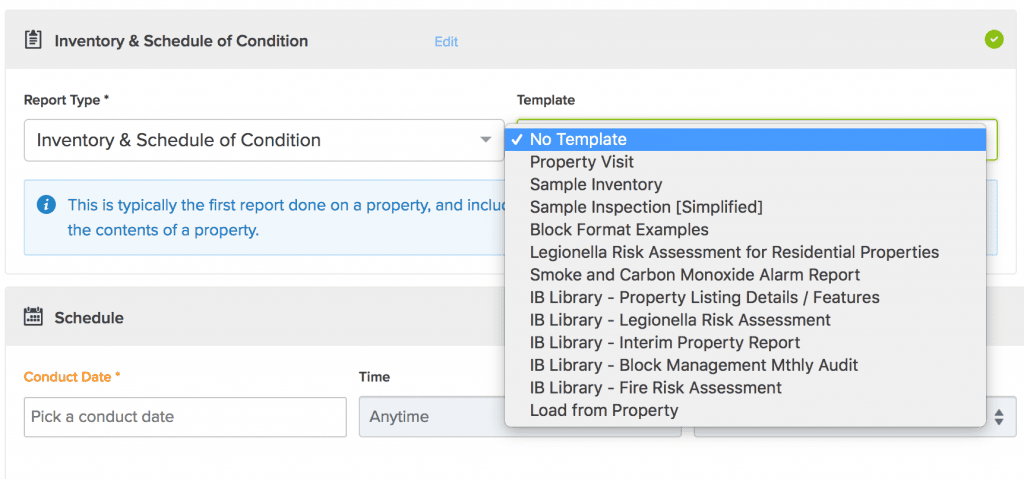Select IB Library - Interim Property Report
Viewport: 1024px width, 479px height.
(x=665, y=342)
